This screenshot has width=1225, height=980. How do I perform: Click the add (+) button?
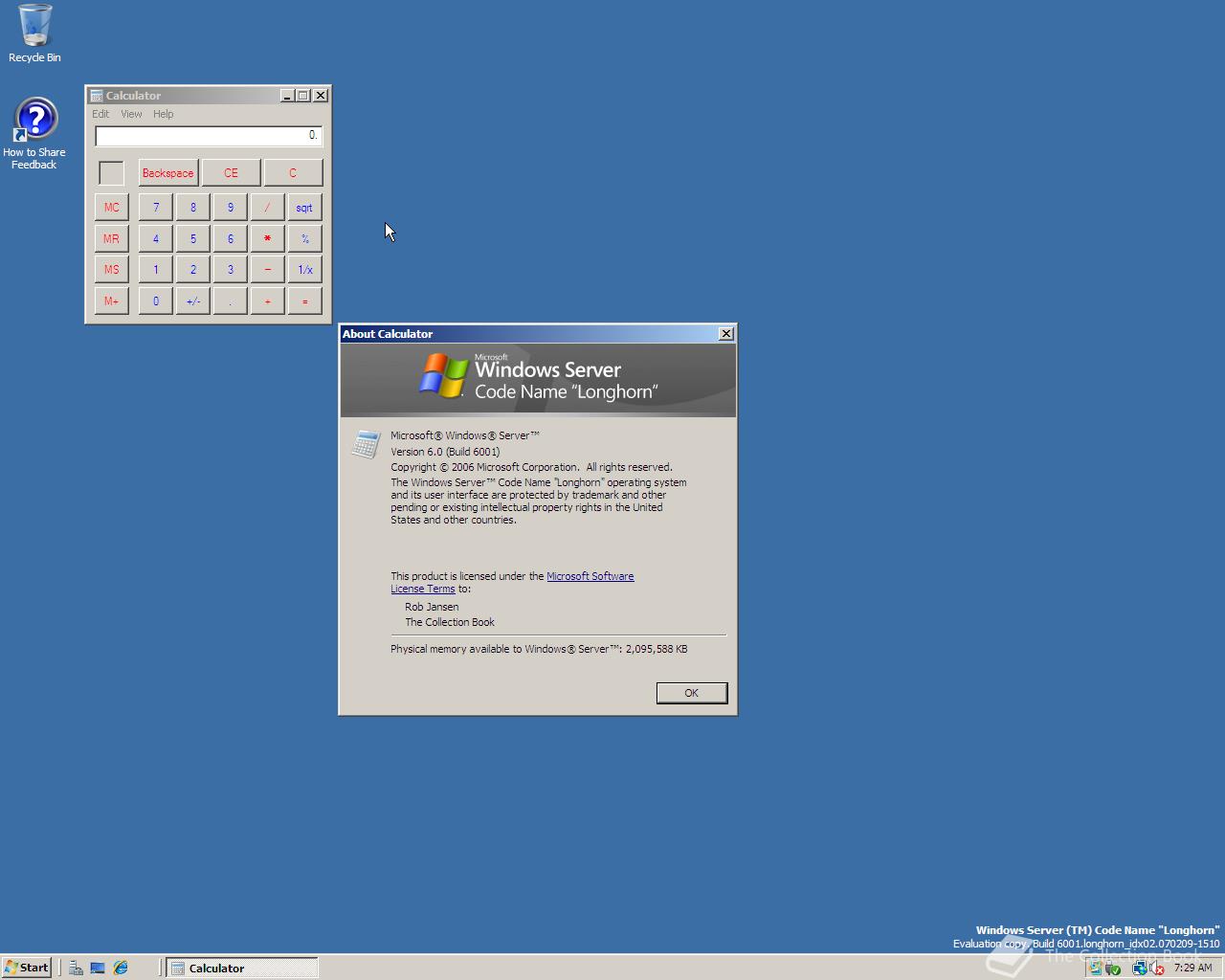268,301
